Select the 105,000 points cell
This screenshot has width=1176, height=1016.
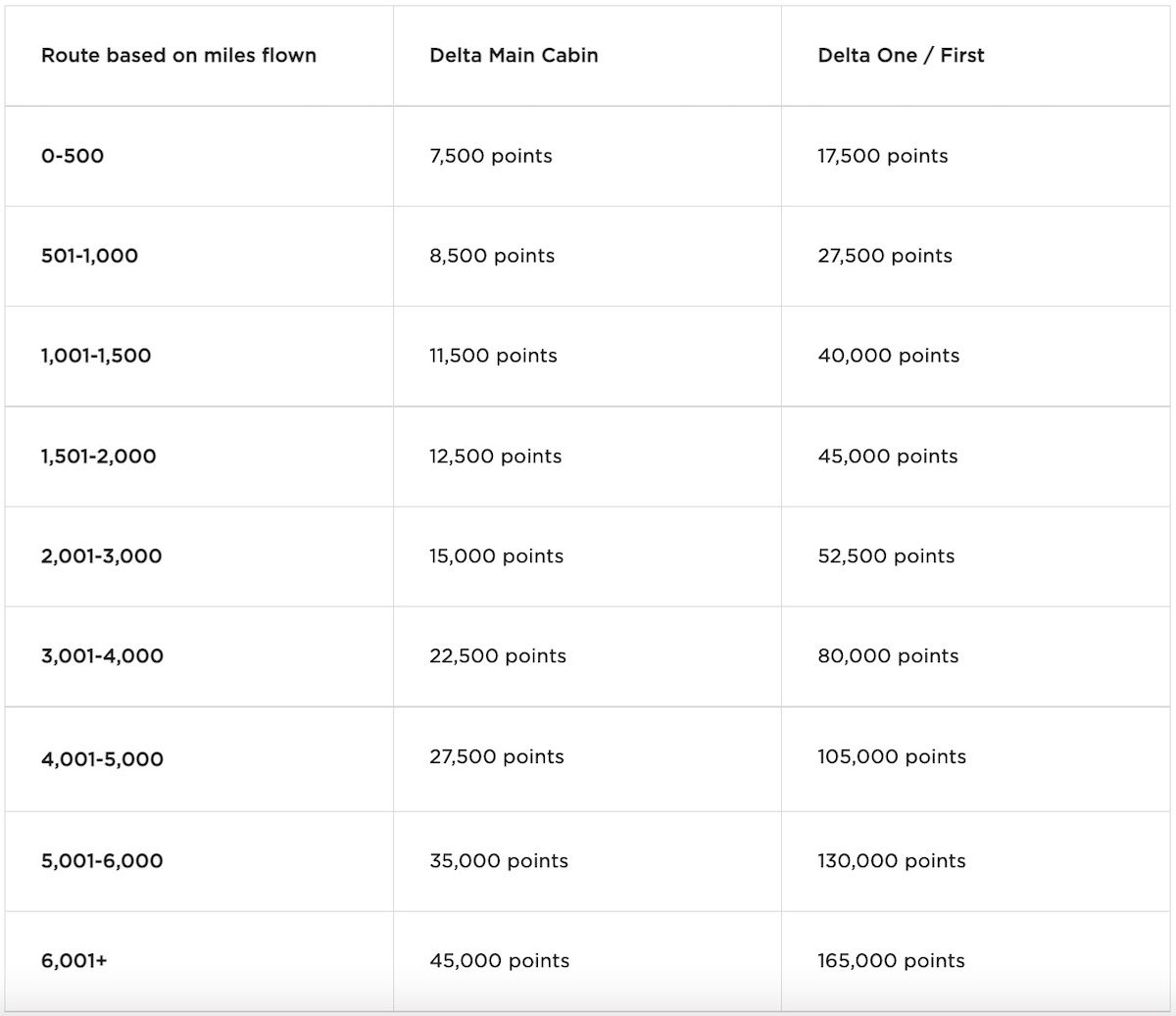(892, 757)
